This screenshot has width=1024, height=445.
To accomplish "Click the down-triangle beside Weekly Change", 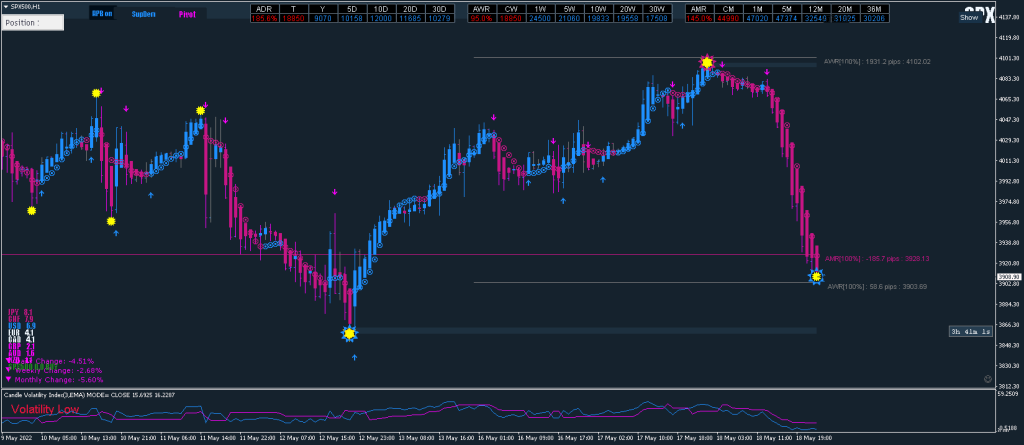I will pyautogui.click(x=9, y=370).
